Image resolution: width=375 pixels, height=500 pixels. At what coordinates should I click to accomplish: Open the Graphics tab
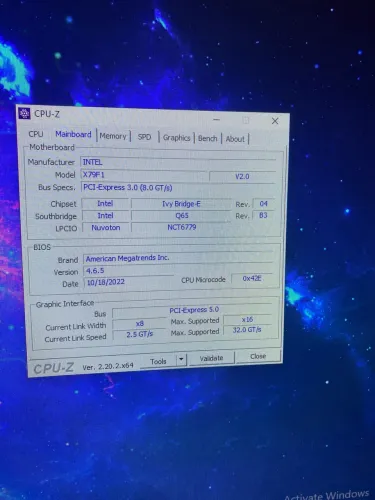point(176,138)
